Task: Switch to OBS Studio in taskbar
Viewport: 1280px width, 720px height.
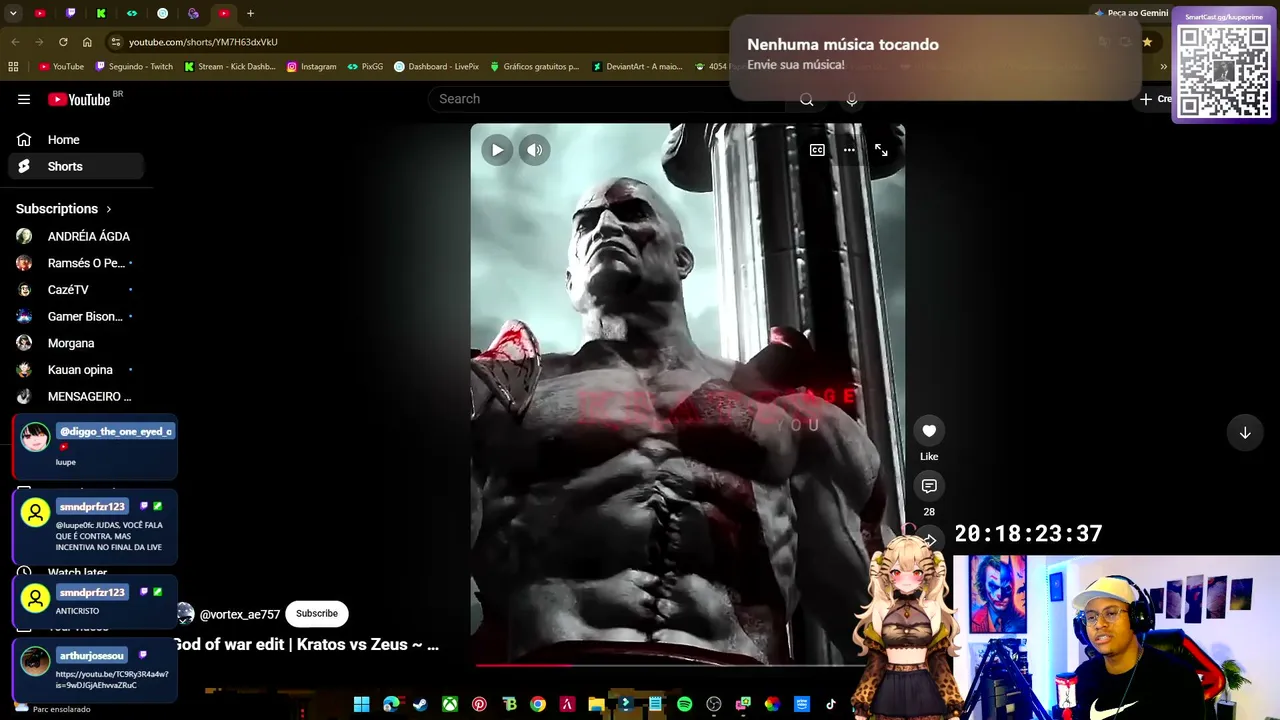Action: pos(713,704)
